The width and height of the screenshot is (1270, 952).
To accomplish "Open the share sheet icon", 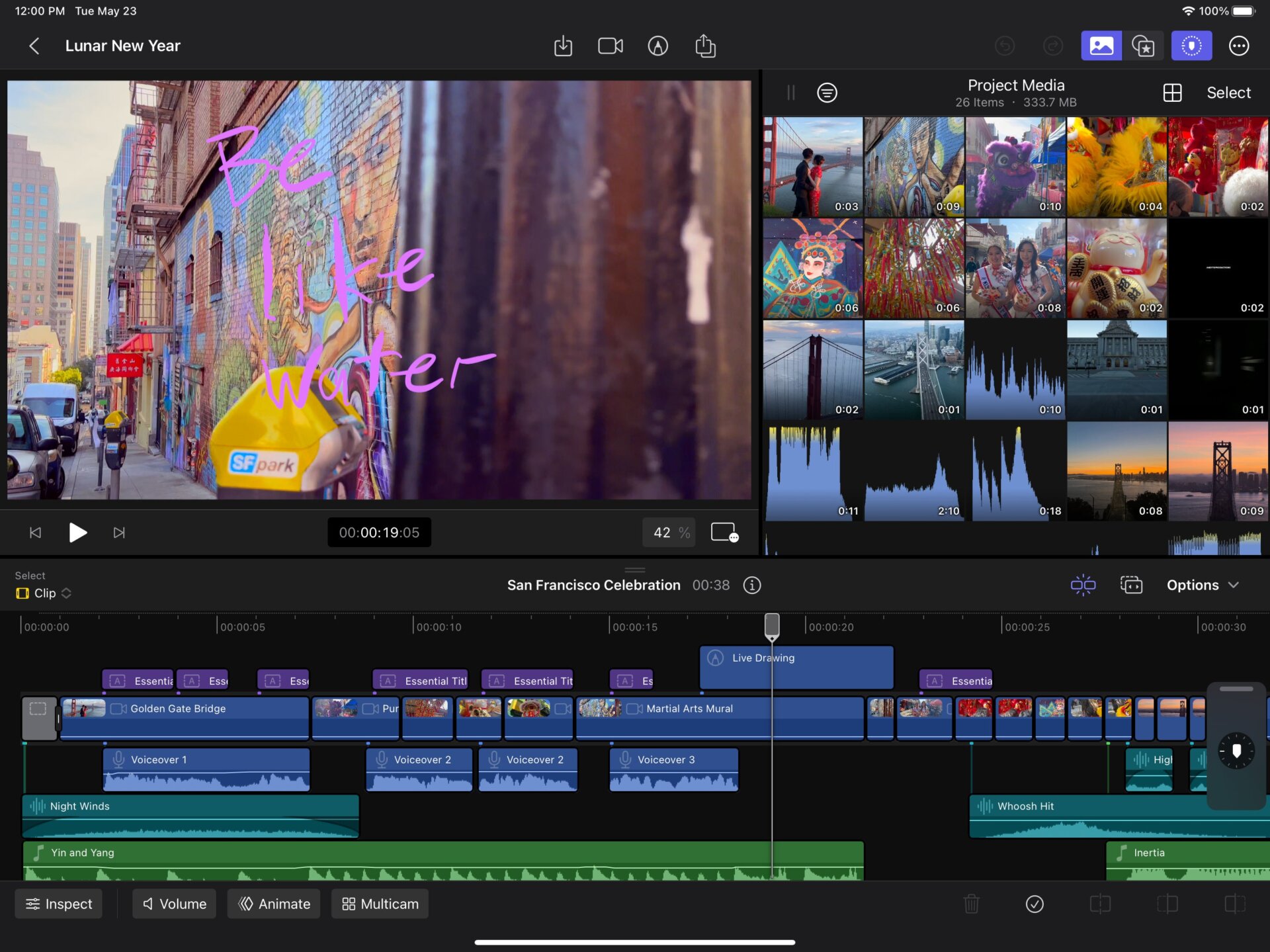I will (705, 45).
